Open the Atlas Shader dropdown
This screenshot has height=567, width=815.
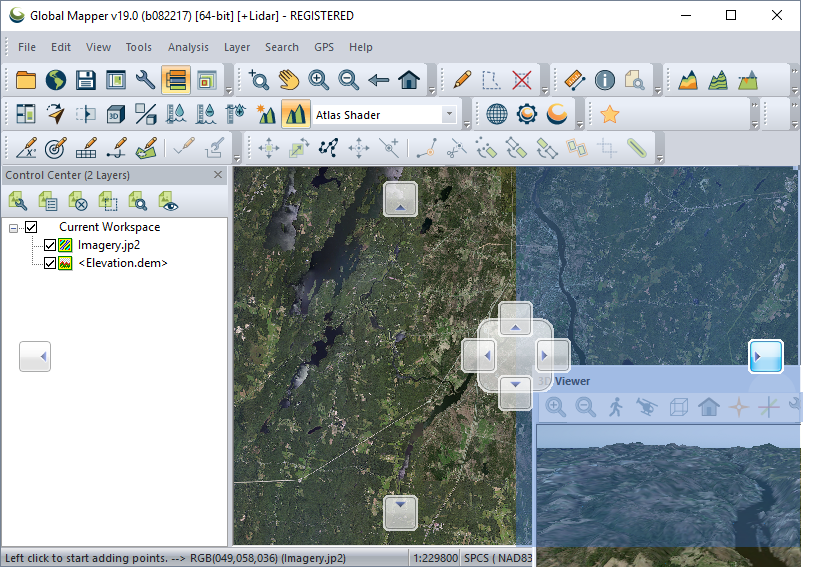449,115
